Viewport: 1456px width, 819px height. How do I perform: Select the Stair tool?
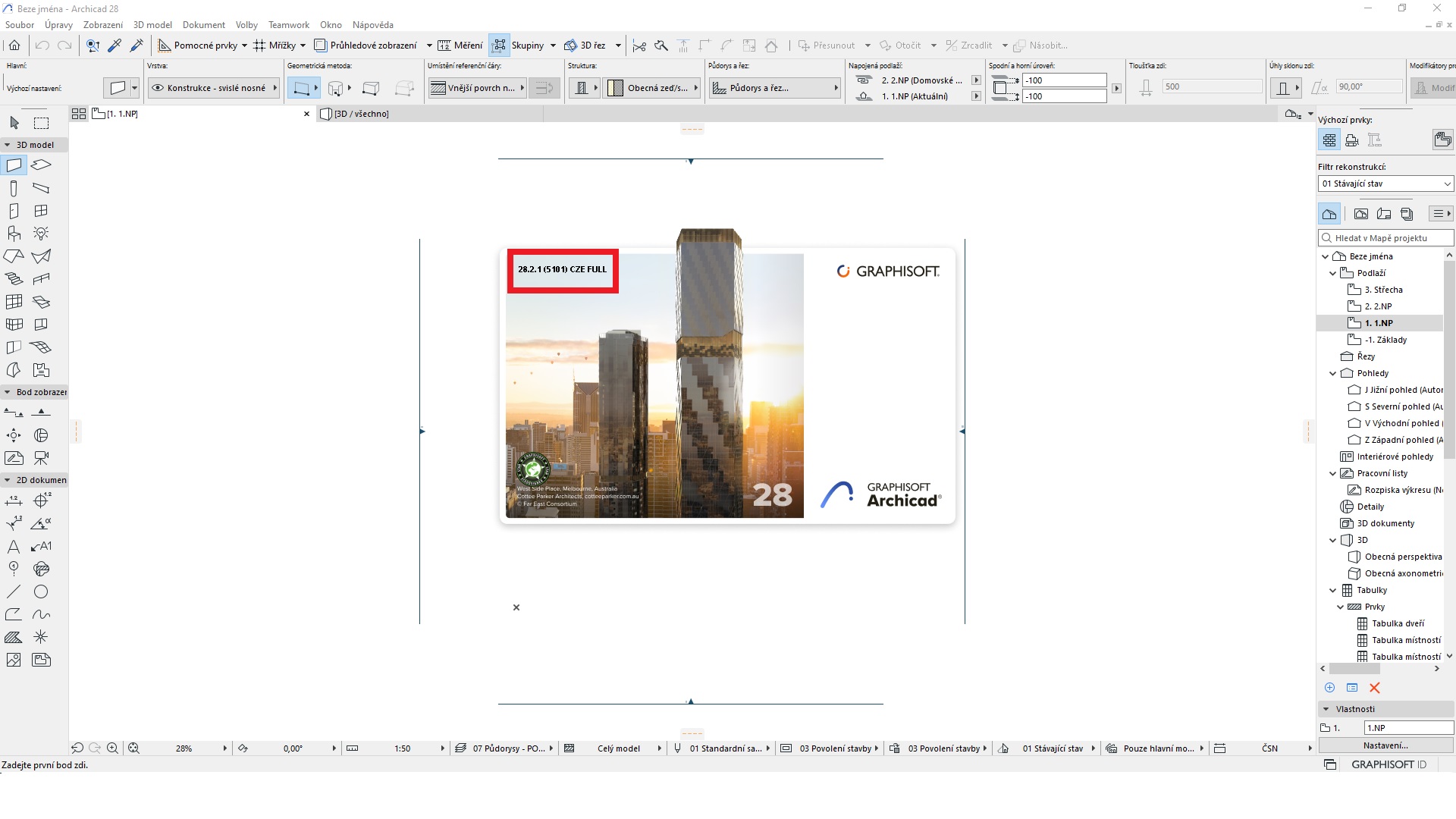coord(14,278)
